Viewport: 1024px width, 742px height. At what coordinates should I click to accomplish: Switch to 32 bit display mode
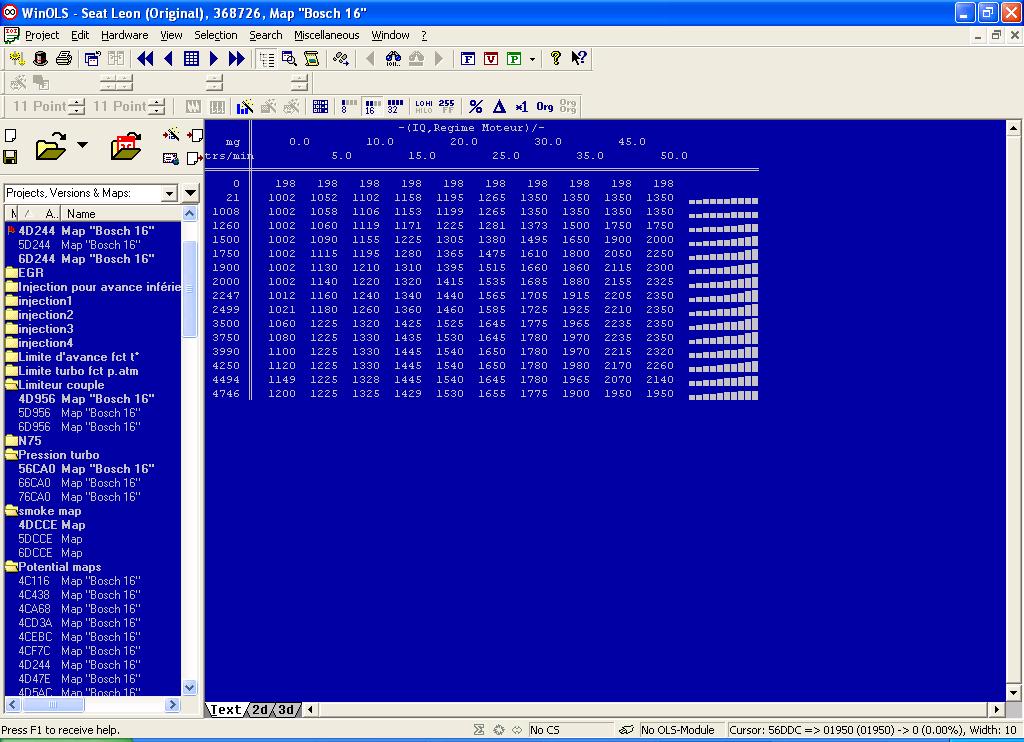pos(395,106)
